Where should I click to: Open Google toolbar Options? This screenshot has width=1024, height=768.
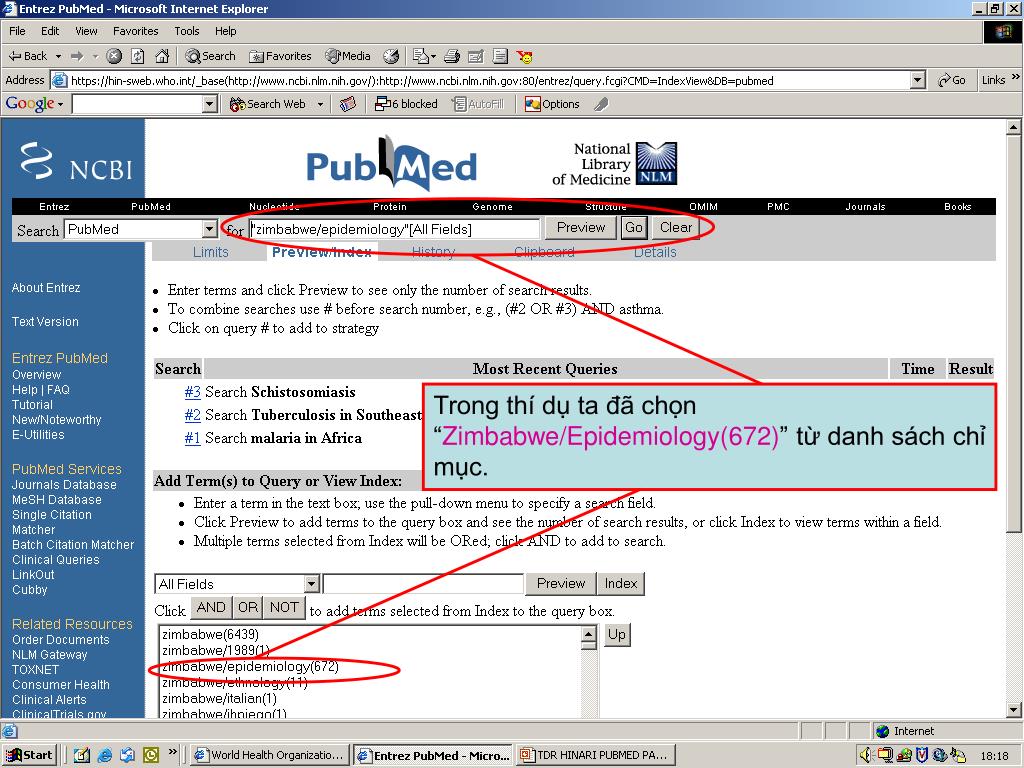552,104
